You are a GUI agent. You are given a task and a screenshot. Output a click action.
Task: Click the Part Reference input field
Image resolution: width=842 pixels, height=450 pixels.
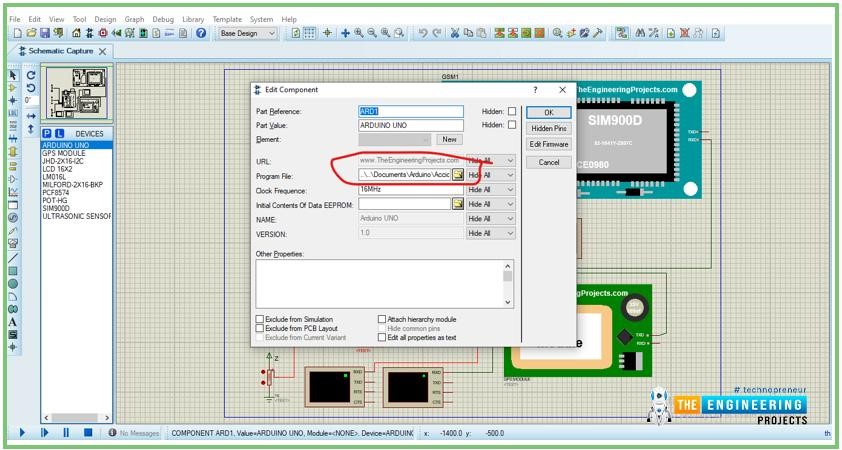tap(411, 112)
